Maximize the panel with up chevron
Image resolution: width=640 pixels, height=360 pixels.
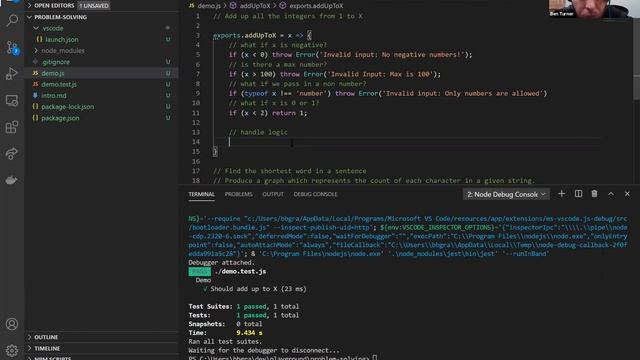pos(611,194)
